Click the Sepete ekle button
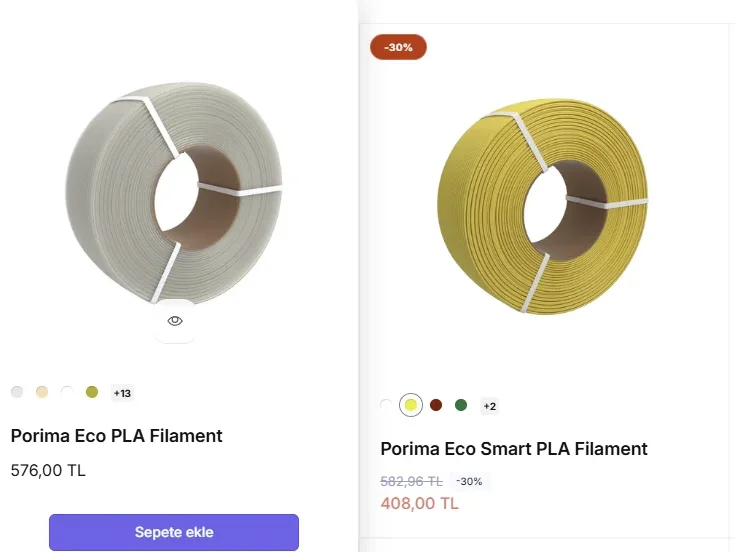Image resolution: width=735 pixels, height=552 pixels. (x=174, y=532)
